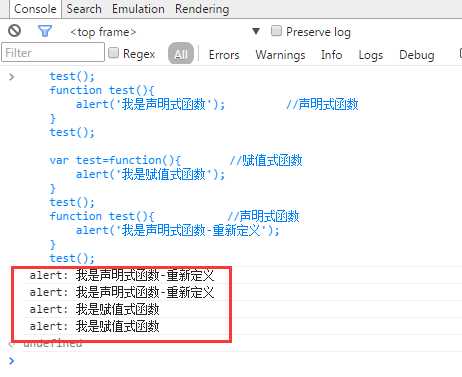Filter messages by Logs

click(371, 55)
